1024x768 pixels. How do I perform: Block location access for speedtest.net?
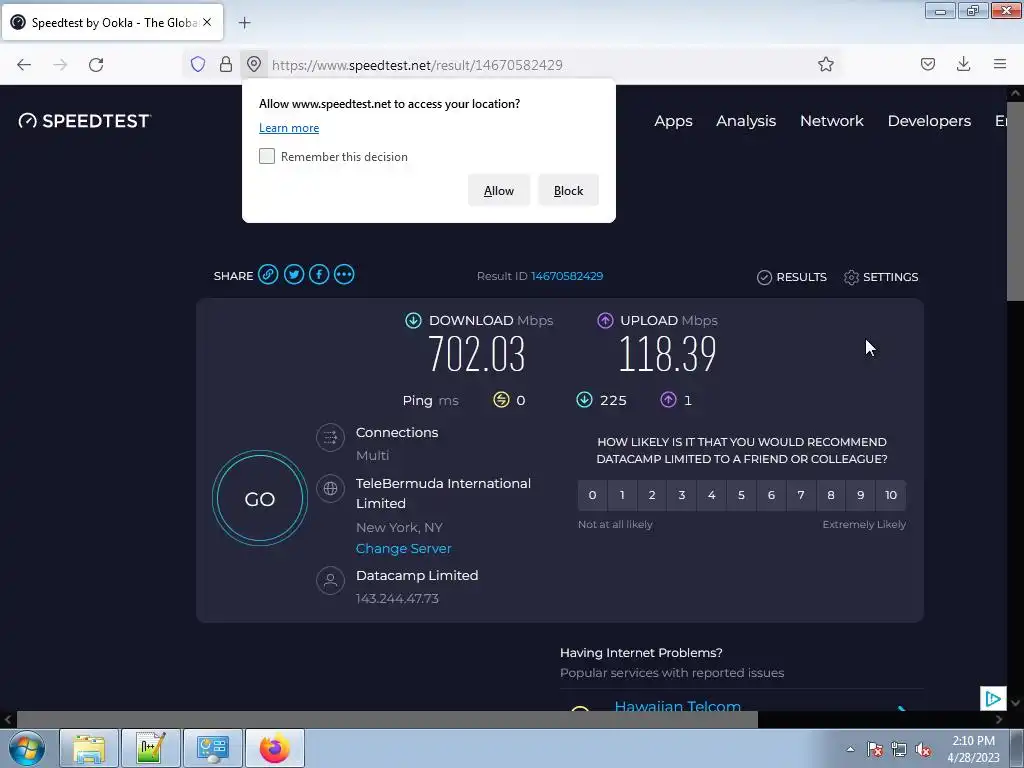(x=568, y=190)
